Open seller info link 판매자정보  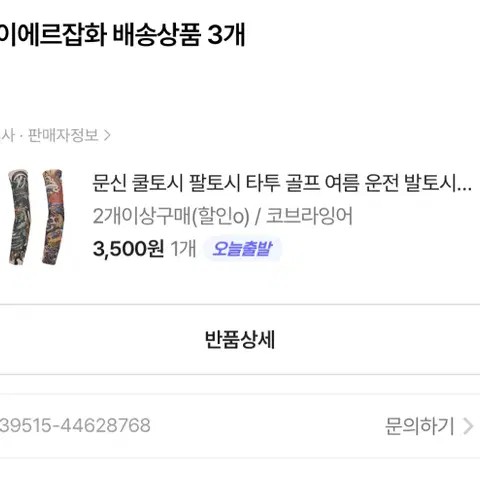tap(63, 135)
